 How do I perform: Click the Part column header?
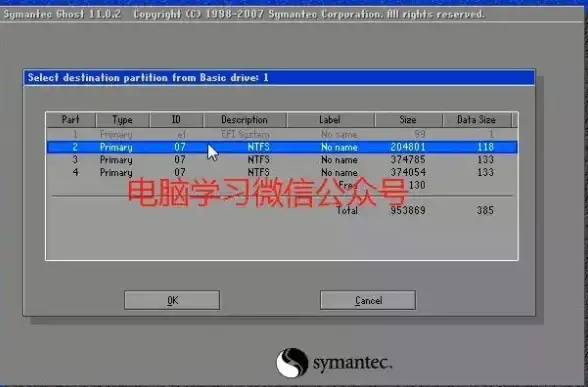point(71,120)
